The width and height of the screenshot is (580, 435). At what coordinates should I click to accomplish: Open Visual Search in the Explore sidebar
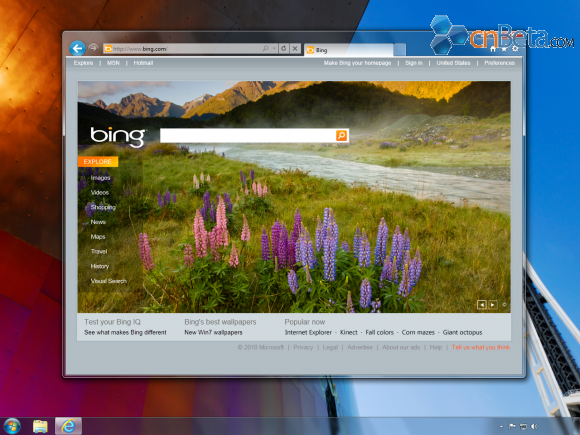tap(108, 281)
